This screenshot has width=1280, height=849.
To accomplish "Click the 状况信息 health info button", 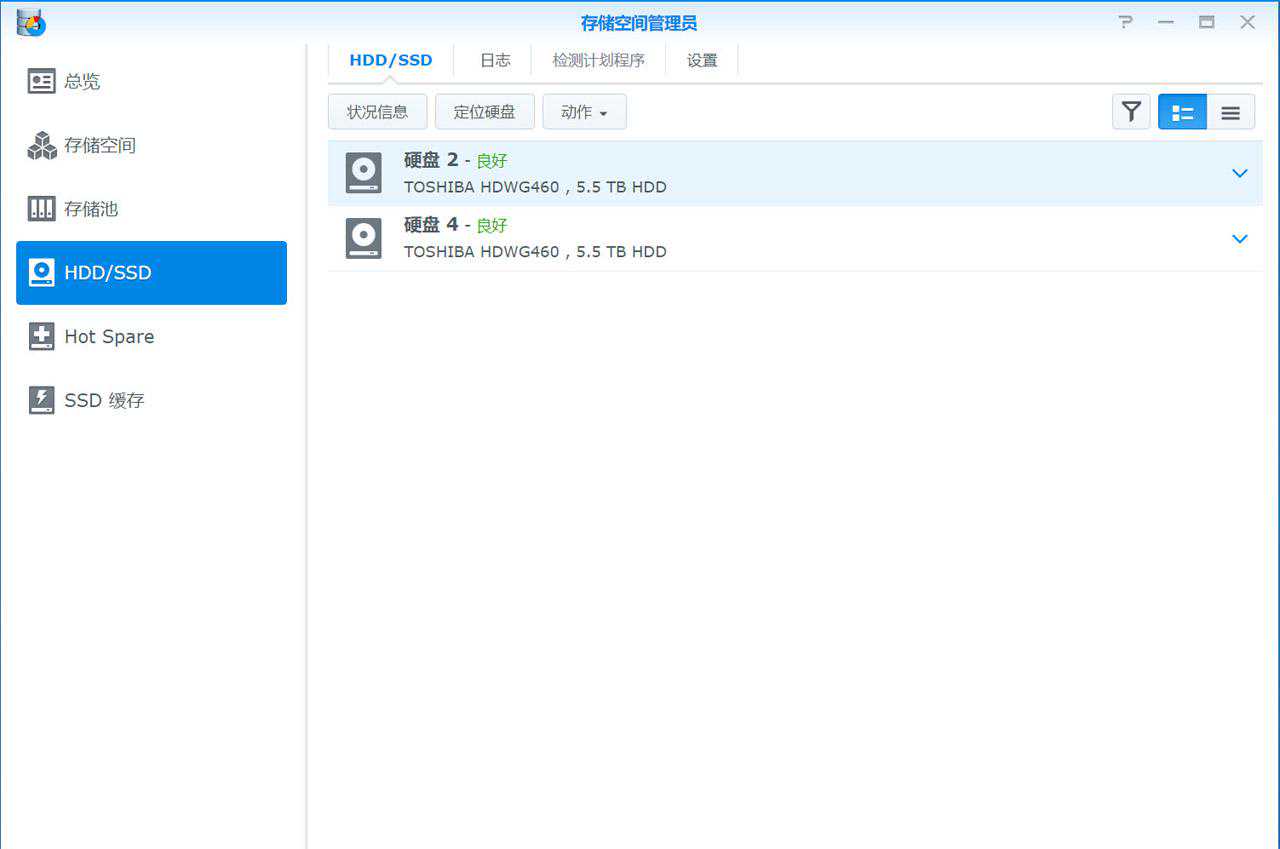I will click(377, 112).
